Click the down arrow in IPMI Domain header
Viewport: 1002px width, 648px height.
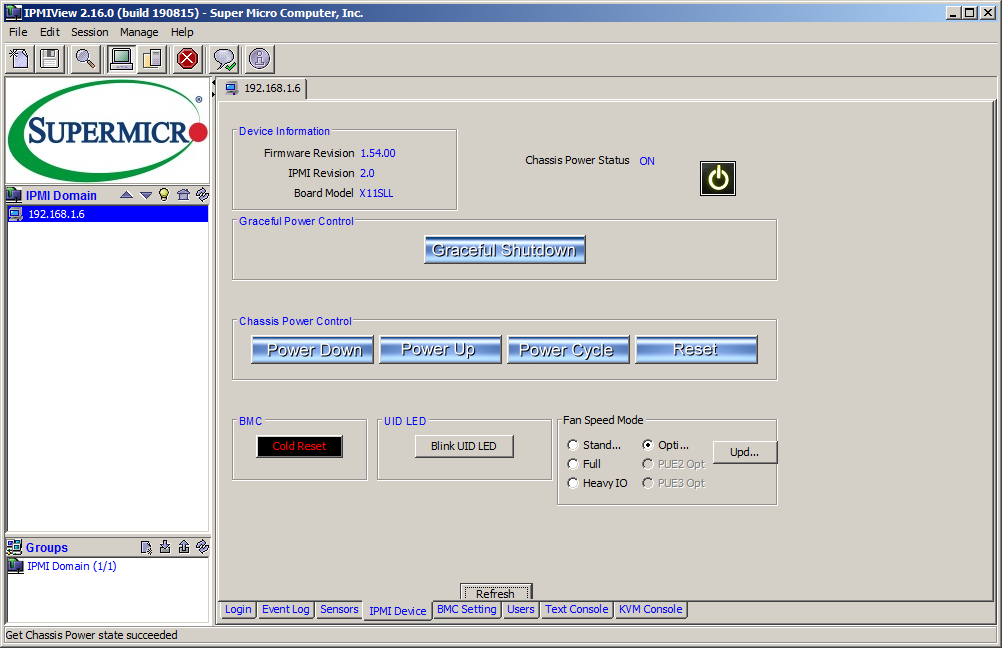(x=146, y=195)
